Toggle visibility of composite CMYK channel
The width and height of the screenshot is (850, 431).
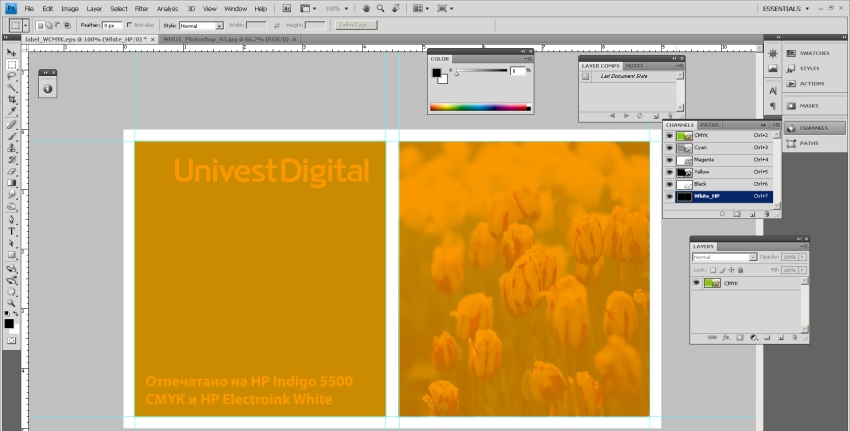669,136
